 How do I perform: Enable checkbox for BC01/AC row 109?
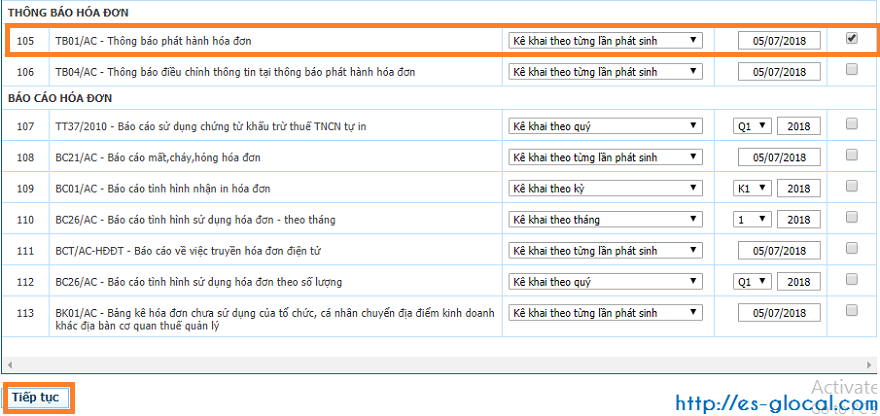click(852, 186)
